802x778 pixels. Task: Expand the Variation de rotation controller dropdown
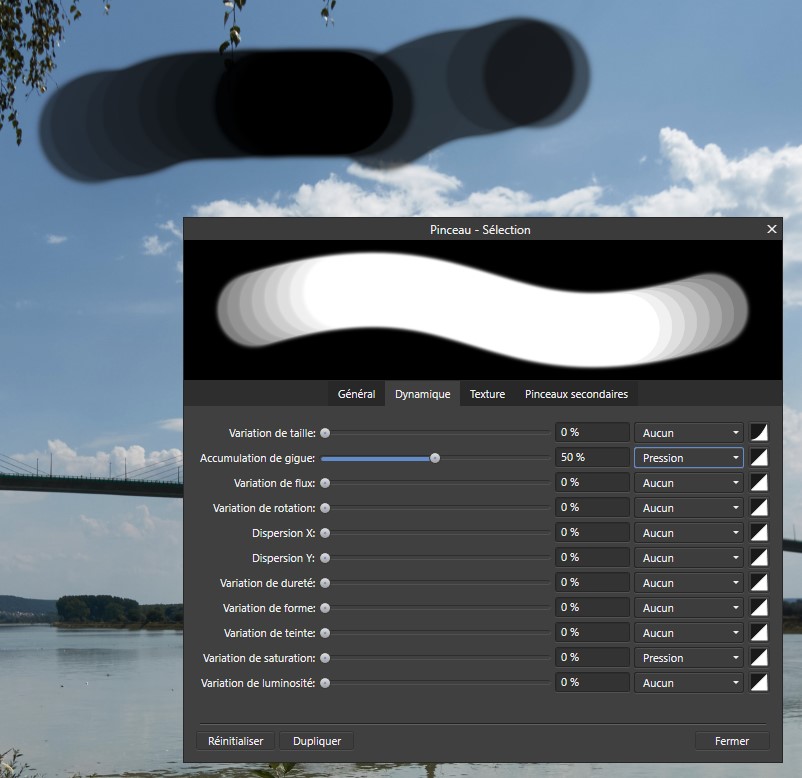coord(689,508)
